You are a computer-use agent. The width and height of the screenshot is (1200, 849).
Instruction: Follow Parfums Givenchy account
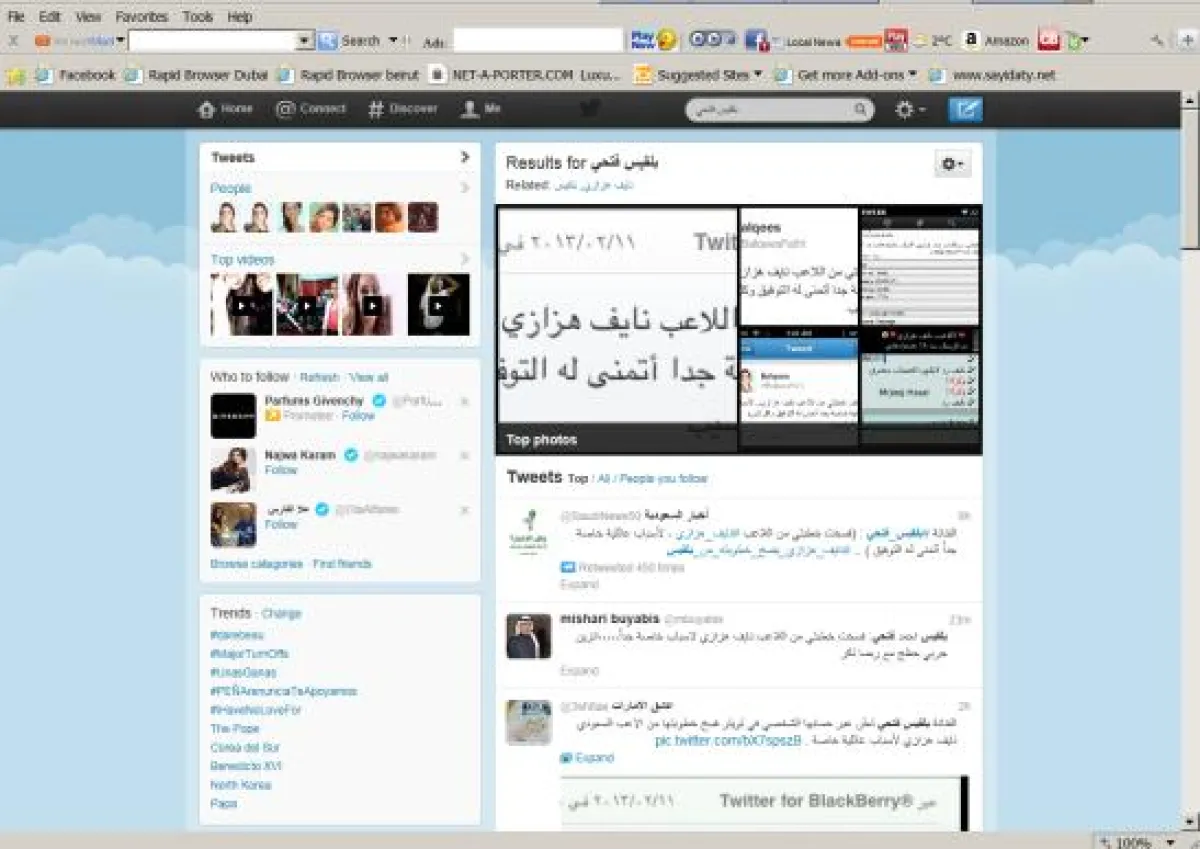coord(358,416)
